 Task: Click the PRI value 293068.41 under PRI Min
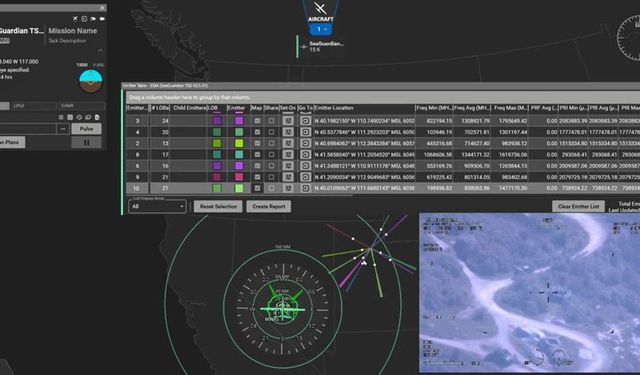pyautogui.click(x=573, y=155)
